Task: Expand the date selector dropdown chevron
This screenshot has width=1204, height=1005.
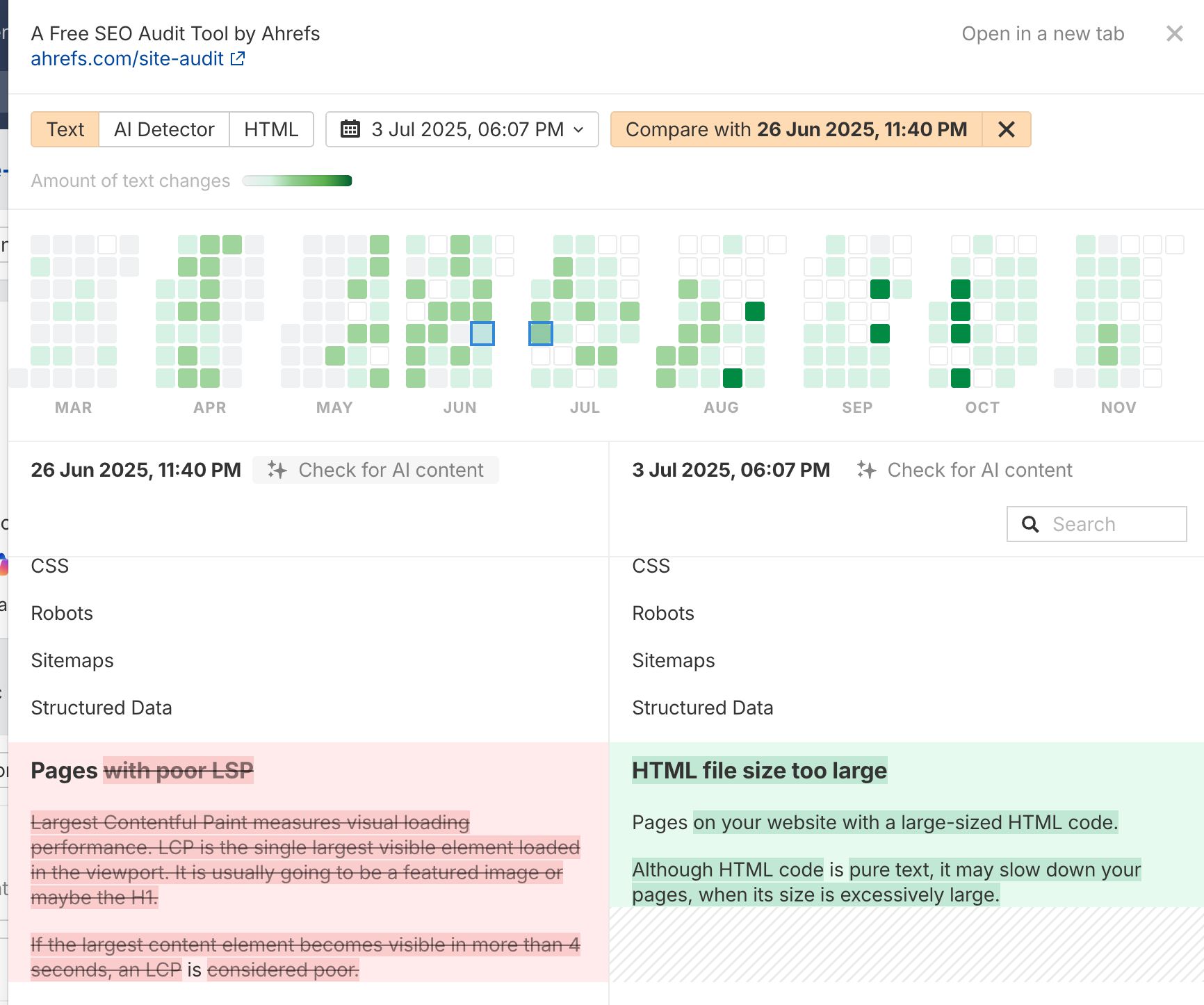Action: (578, 130)
